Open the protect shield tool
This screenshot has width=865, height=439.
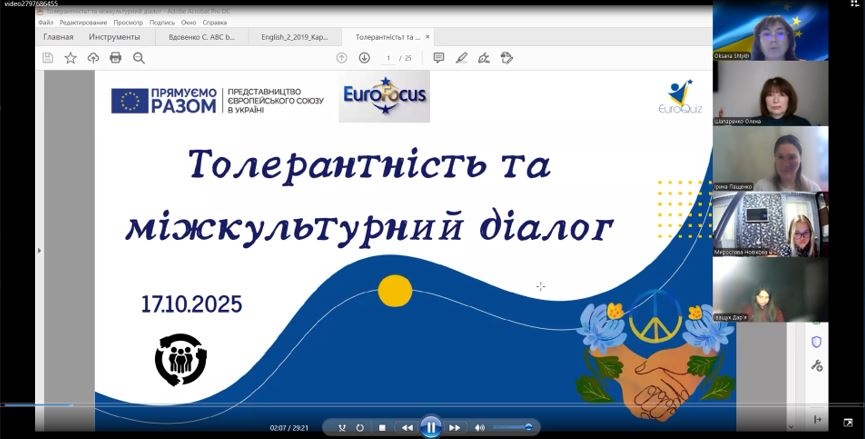tap(816, 342)
